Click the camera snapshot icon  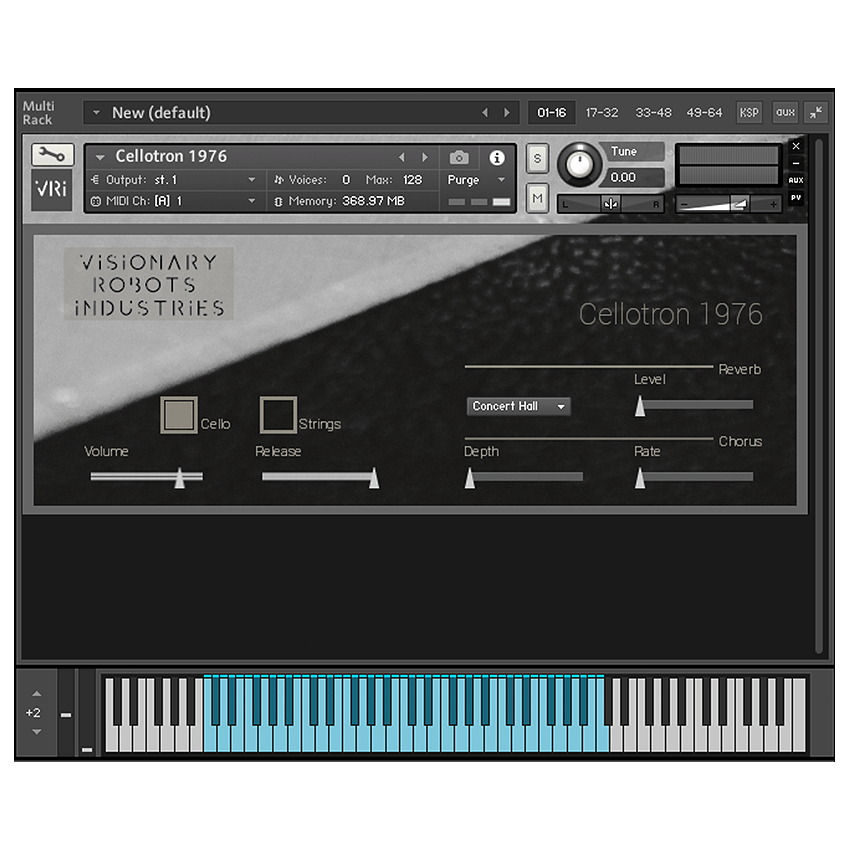pyautogui.click(x=459, y=158)
